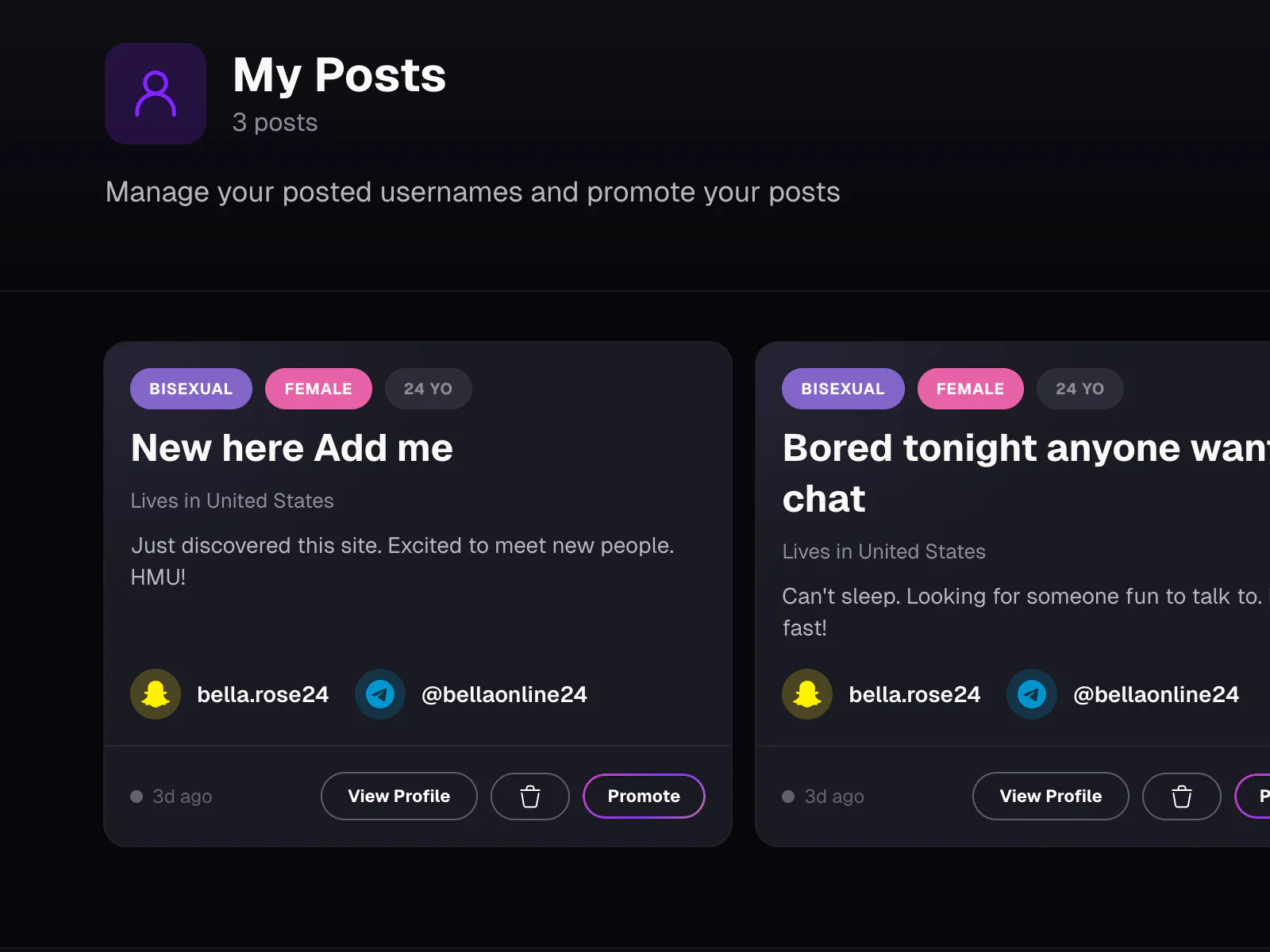Select bella.rose24 on the "Bored tonight" post
Viewport: 1270px width, 952px height.
click(914, 694)
